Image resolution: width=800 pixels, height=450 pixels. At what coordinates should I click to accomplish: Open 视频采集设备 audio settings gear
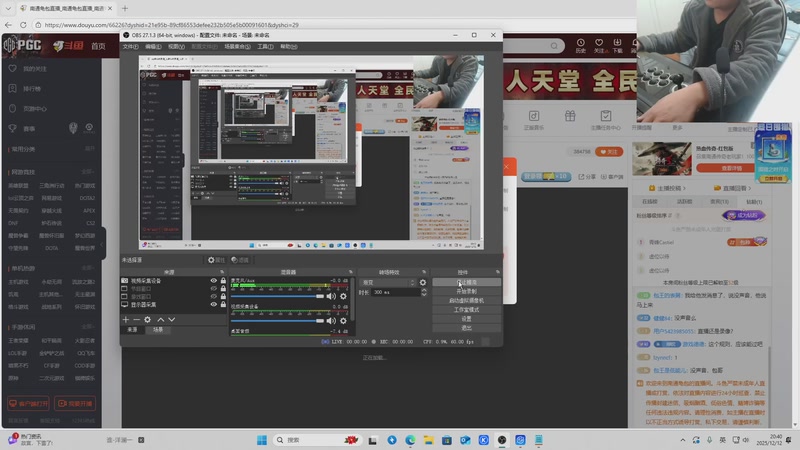(x=343, y=321)
